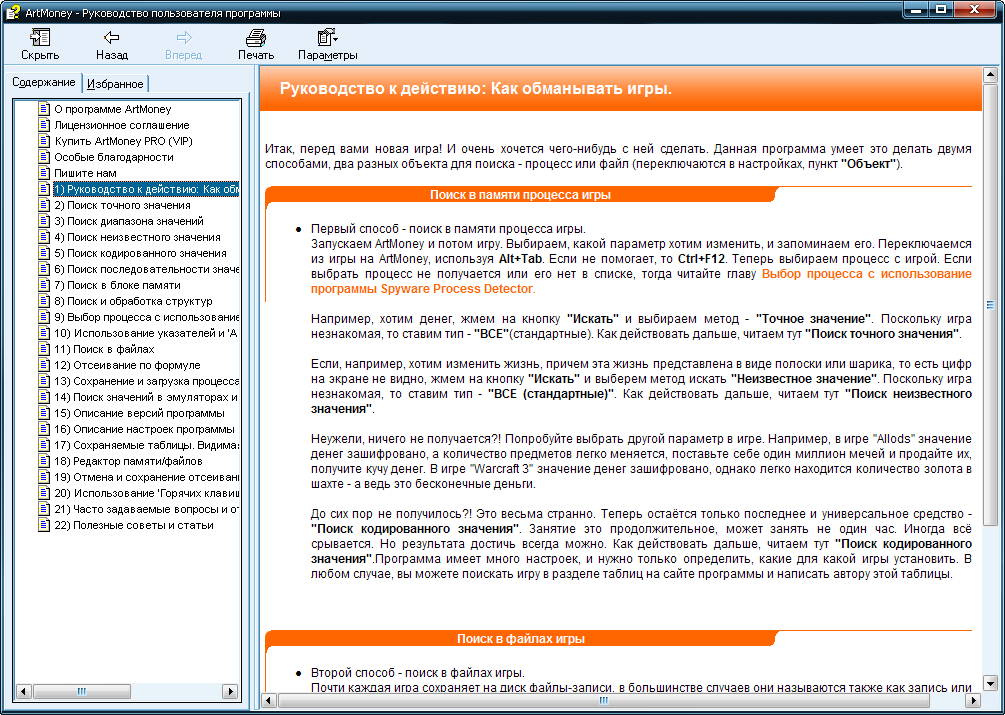This screenshot has height=715, width=1005.
Task: Click contents tree horizontal scrollbar thumb
Action: 81,691
